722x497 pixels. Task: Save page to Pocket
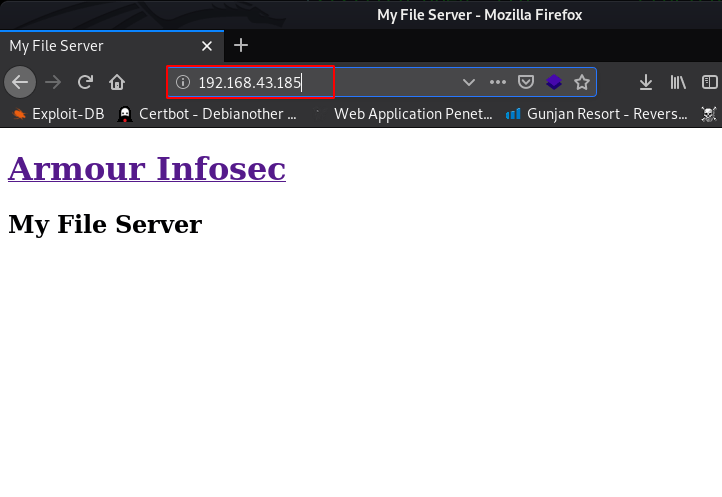coord(526,82)
